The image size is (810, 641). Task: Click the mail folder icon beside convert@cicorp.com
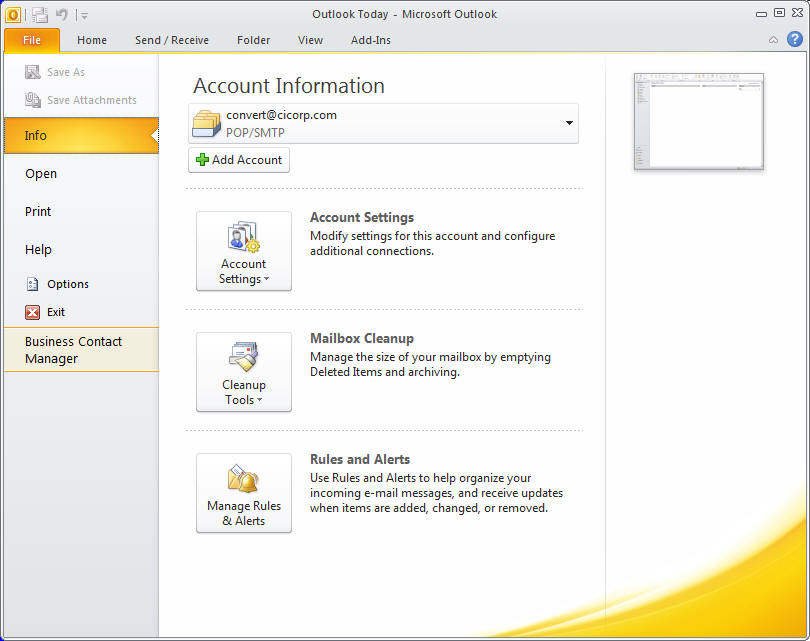tap(206, 123)
